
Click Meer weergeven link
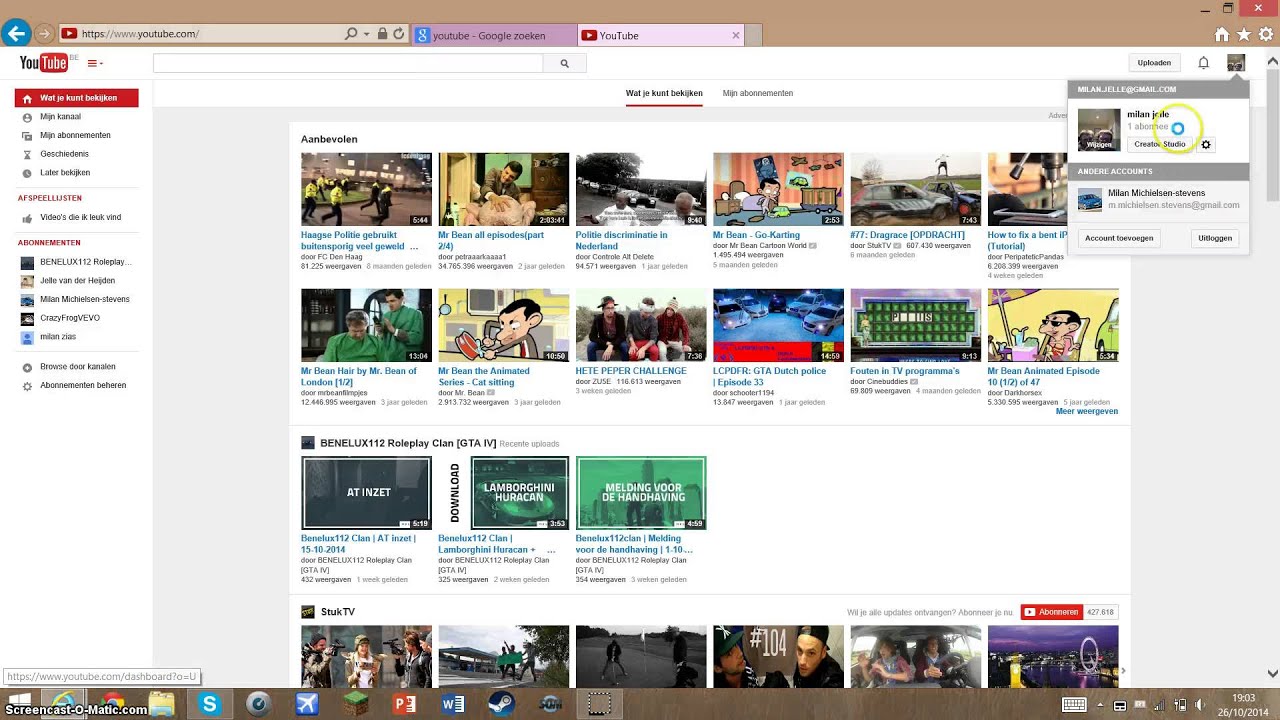1087,411
